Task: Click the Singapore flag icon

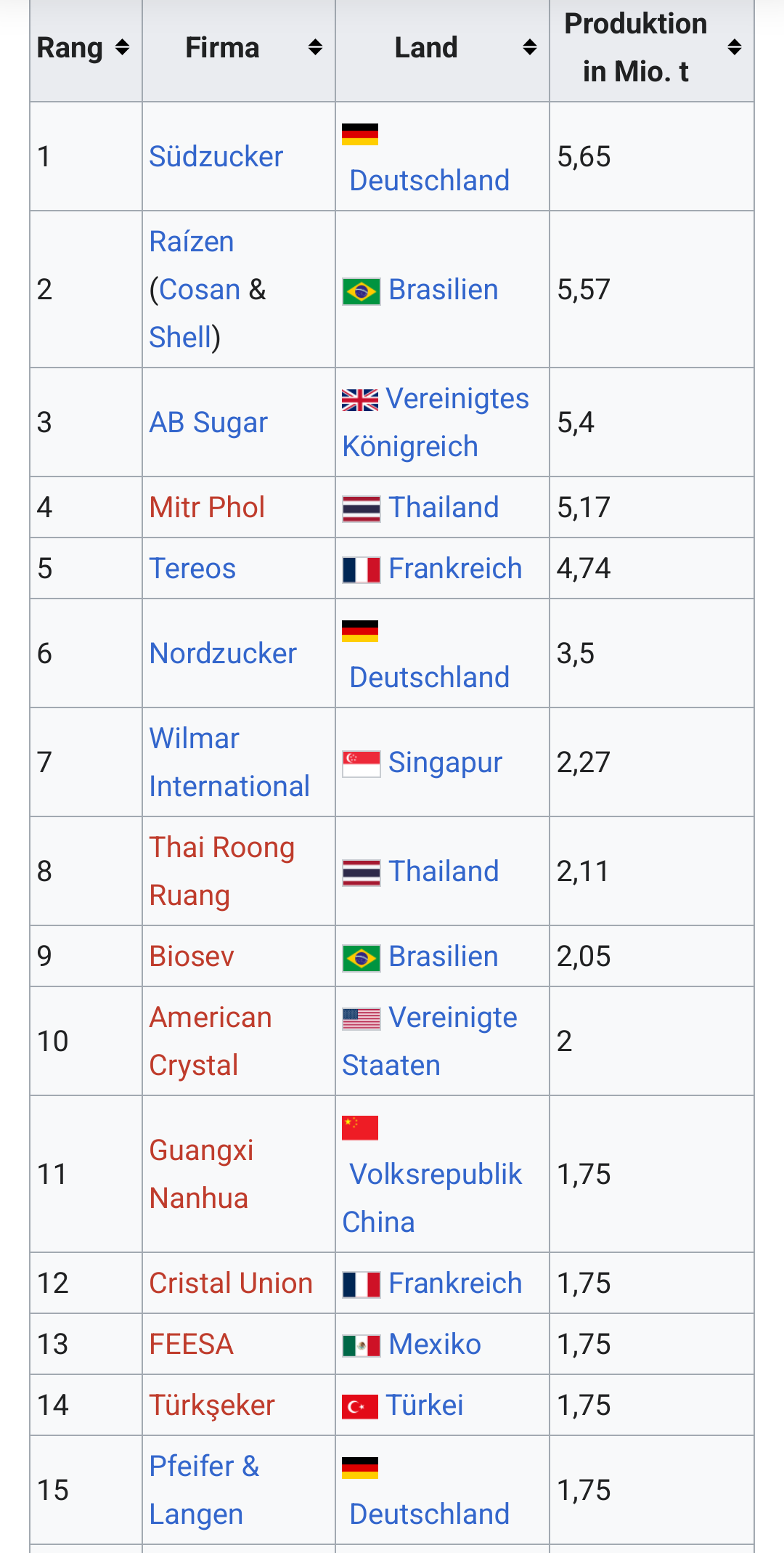Action: pos(362,764)
